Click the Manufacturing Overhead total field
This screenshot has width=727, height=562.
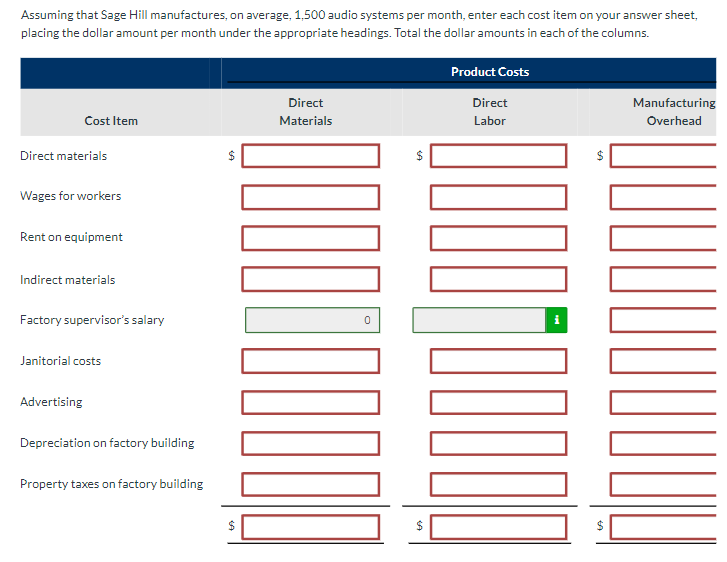(x=663, y=527)
